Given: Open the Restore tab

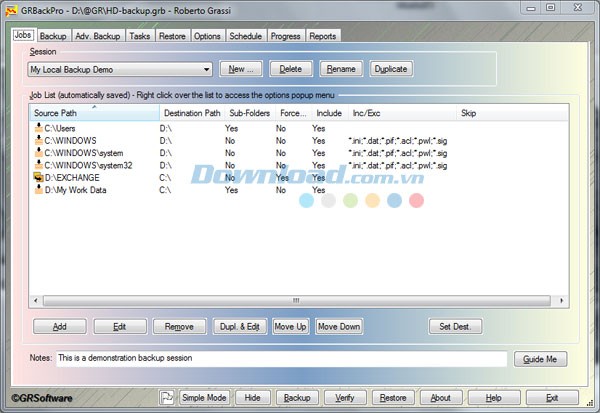Looking at the screenshot, I should tap(172, 36).
